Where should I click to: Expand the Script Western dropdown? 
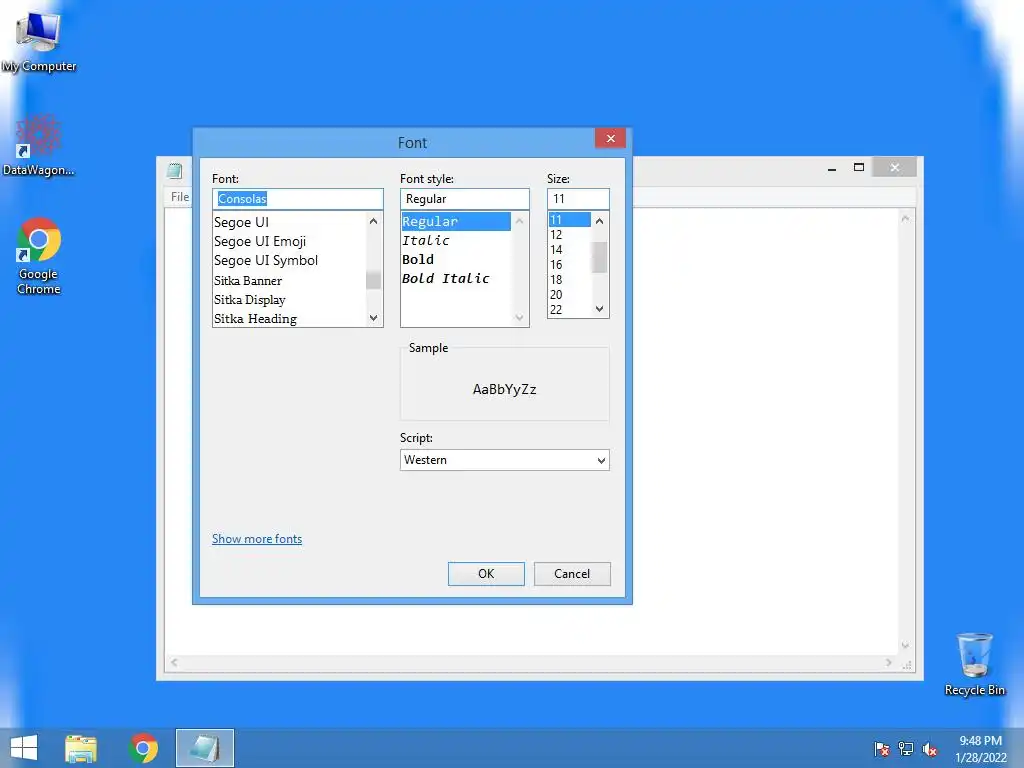coord(504,460)
